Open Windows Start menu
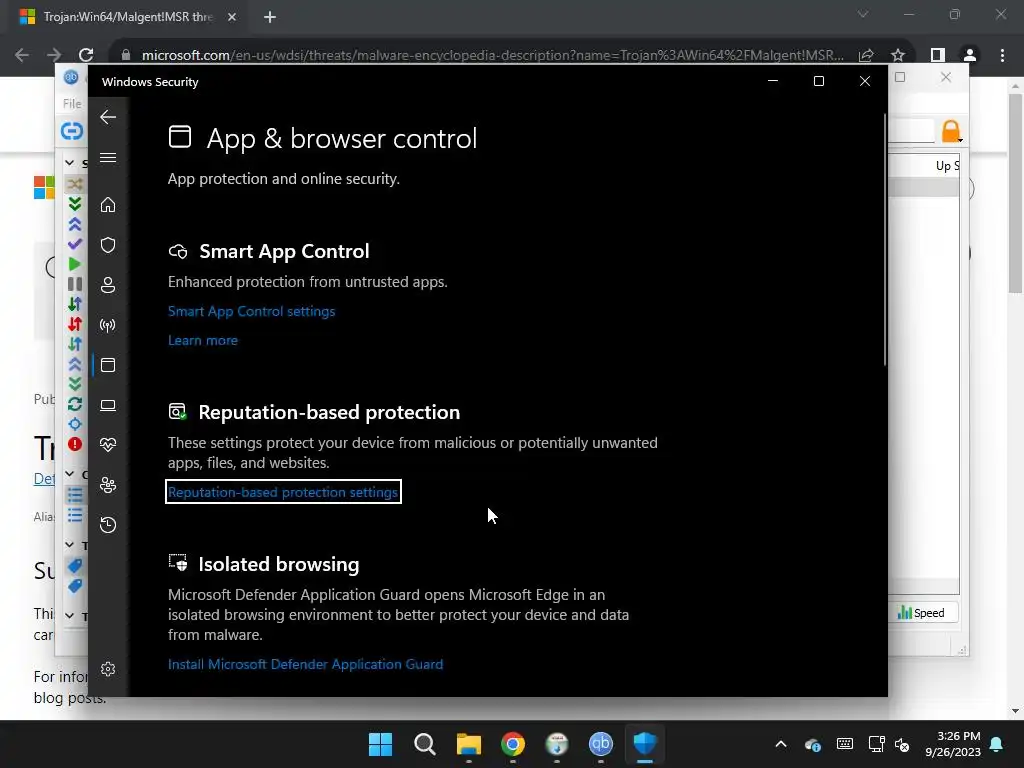Image resolution: width=1024 pixels, height=768 pixels. click(380, 744)
